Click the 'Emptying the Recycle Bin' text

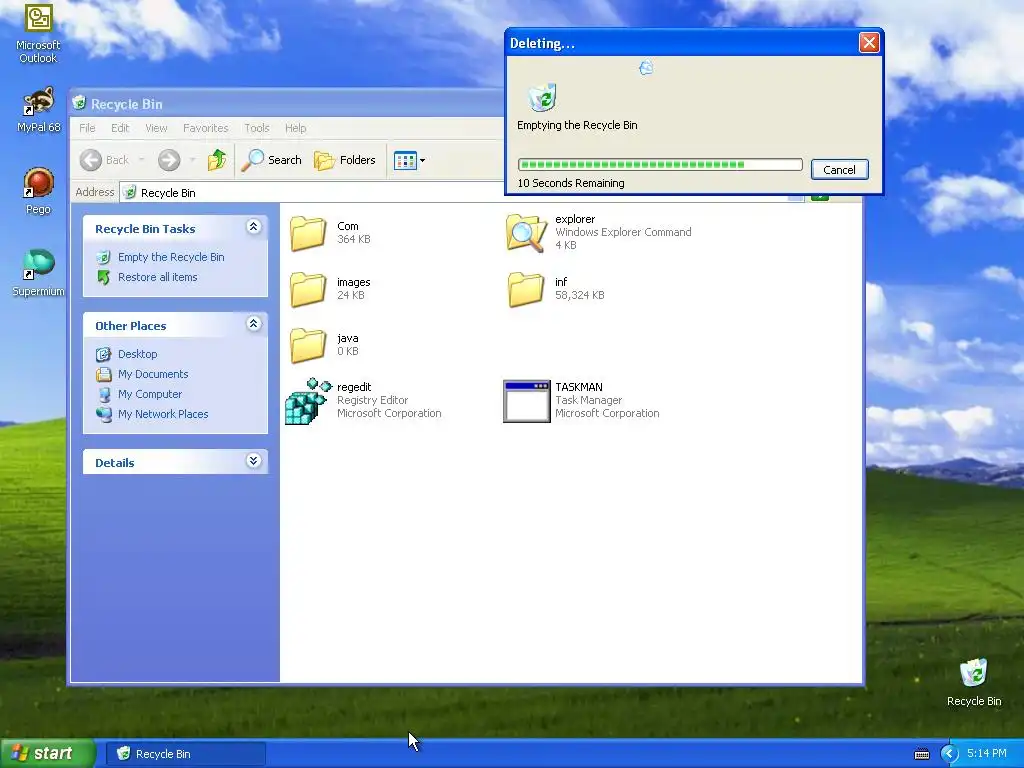click(x=577, y=125)
